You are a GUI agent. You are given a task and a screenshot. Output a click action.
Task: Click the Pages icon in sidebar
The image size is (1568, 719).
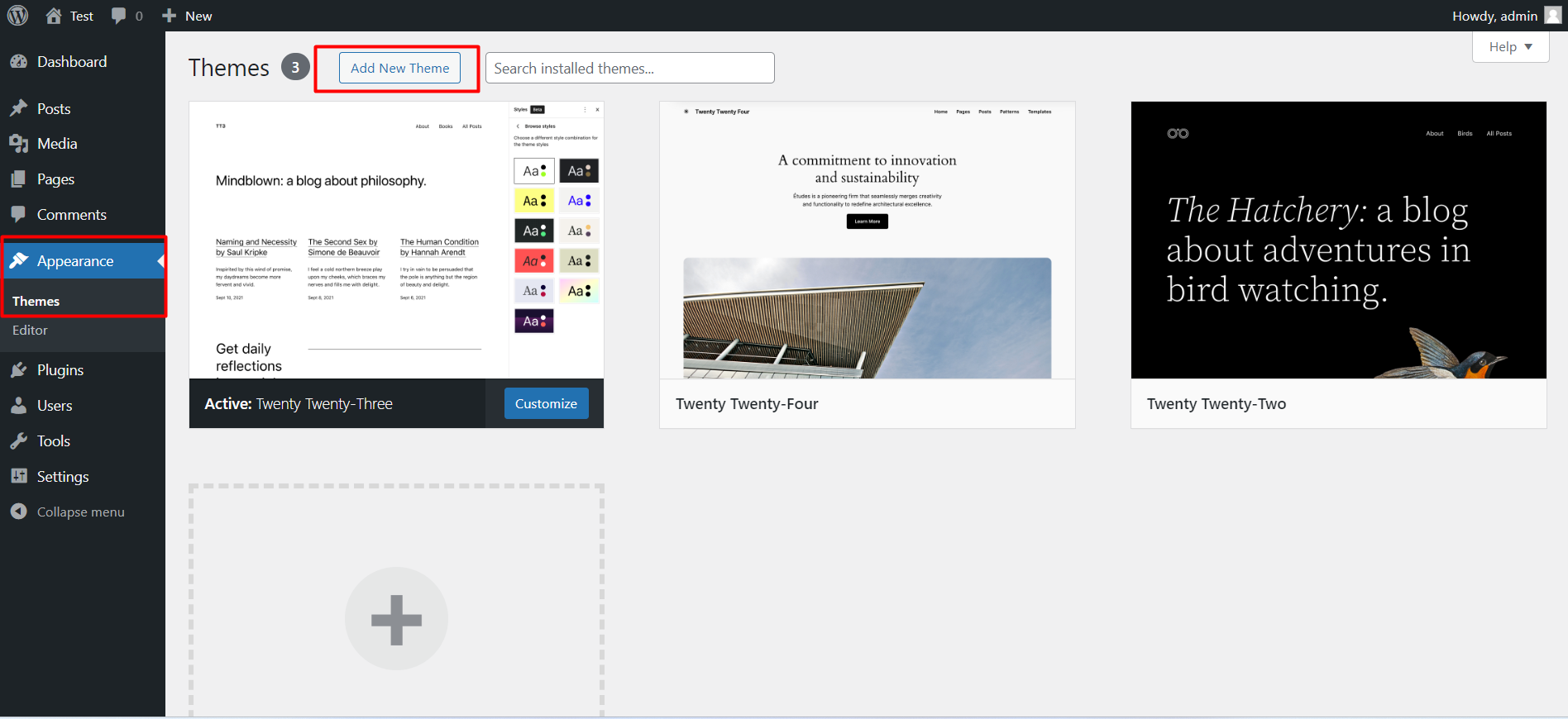pyautogui.click(x=18, y=179)
